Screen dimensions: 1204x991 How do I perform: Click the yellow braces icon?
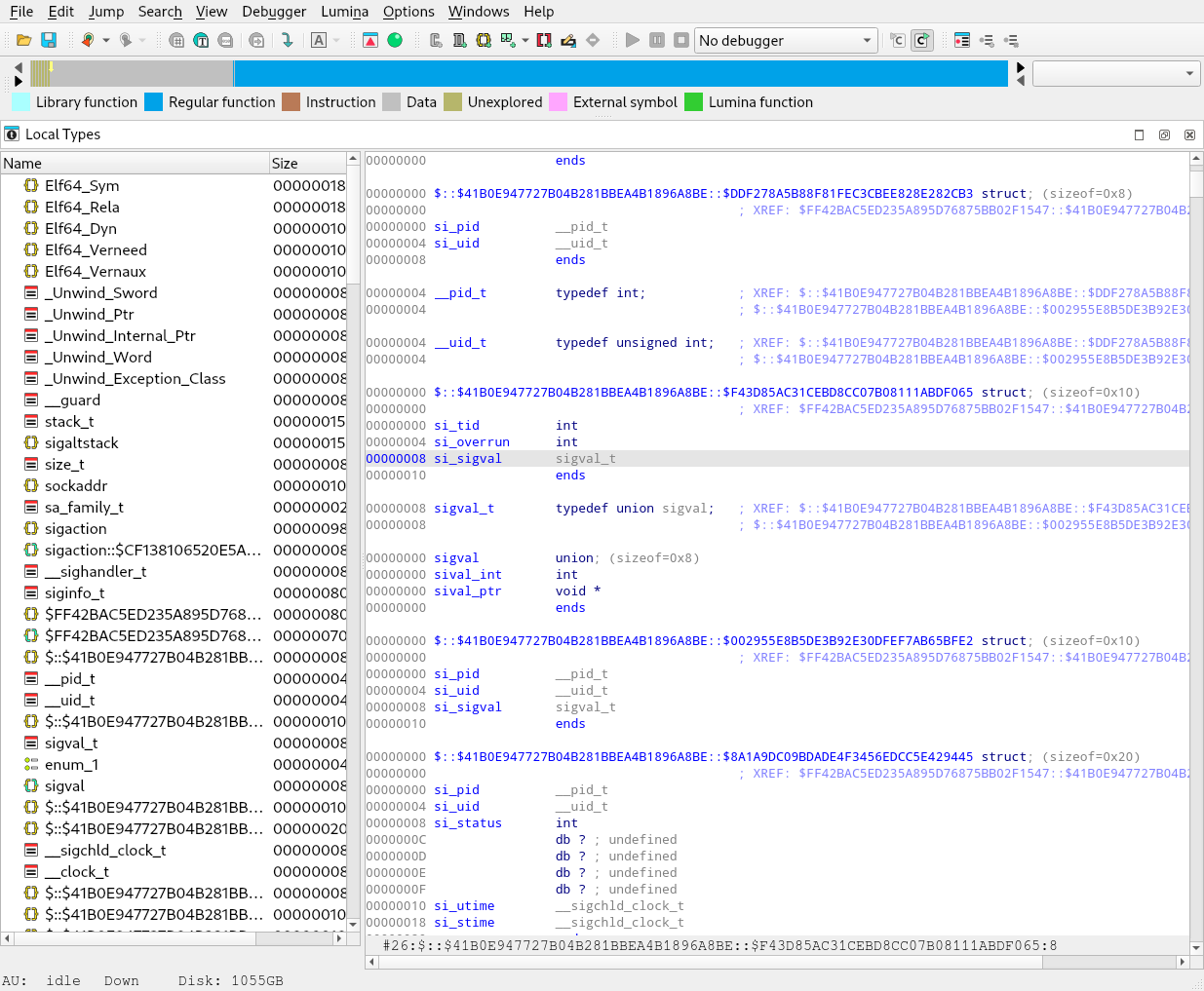484,40
